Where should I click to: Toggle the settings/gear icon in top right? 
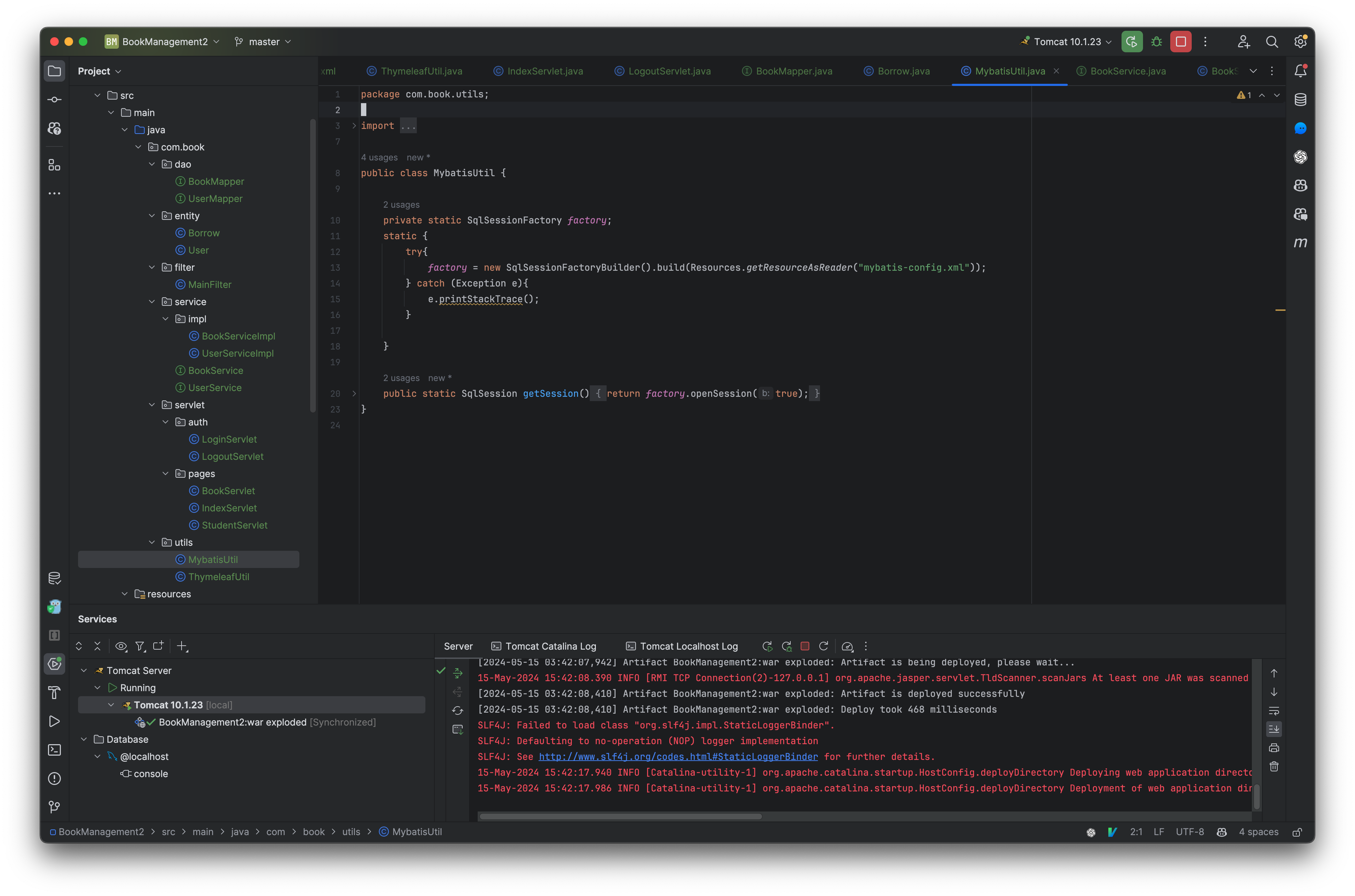1300,41
